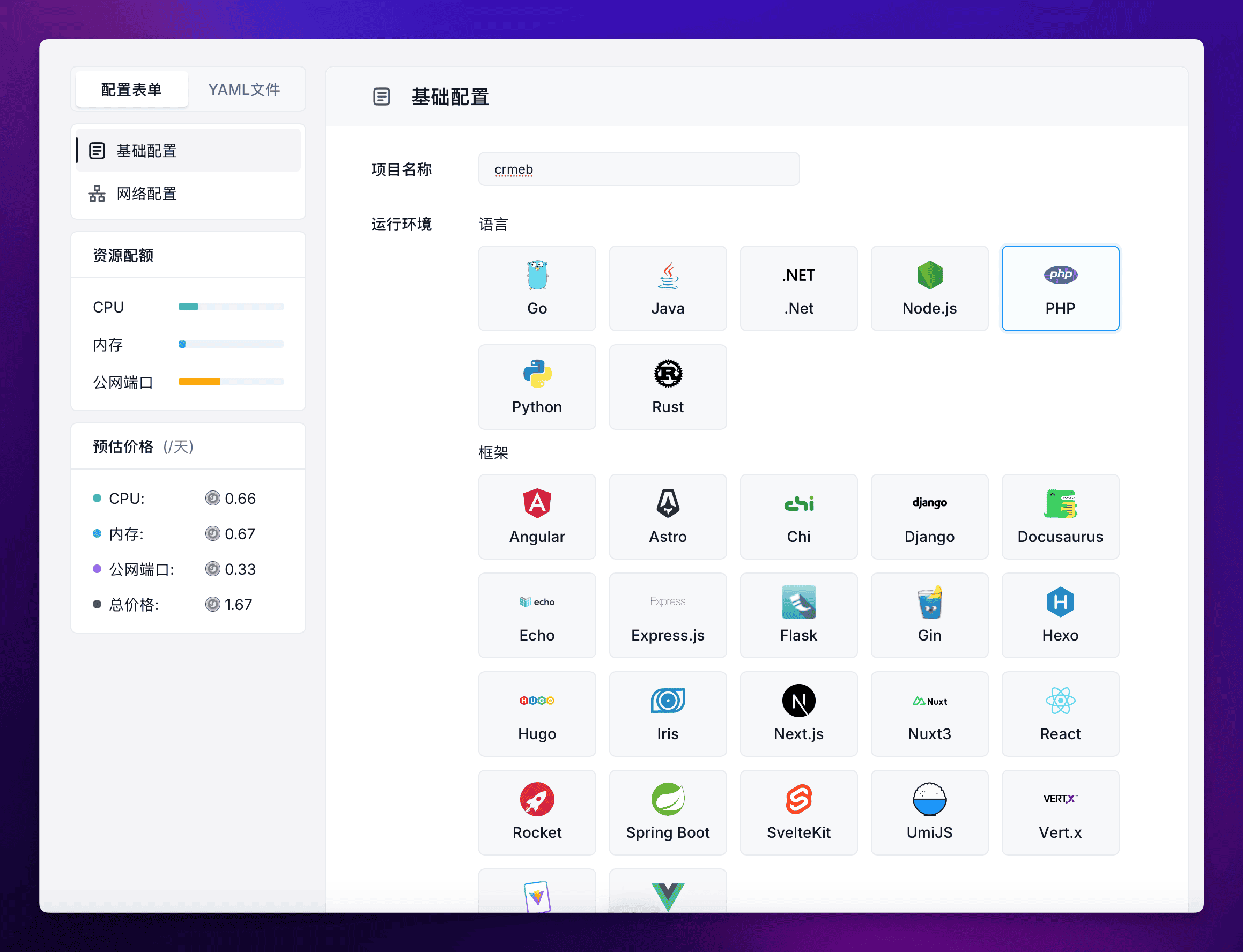Click the 语言 section label
The image size is (1243, 952).
tap(493, 225)
